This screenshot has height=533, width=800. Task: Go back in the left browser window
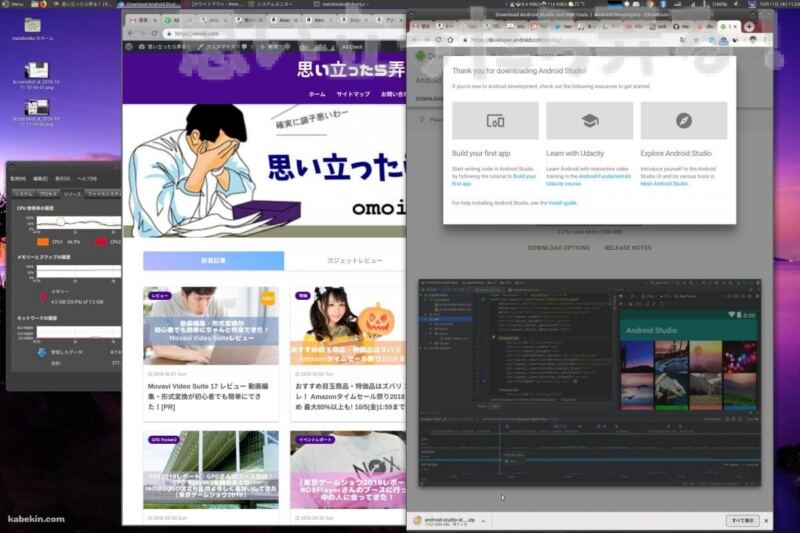(131, 33)
